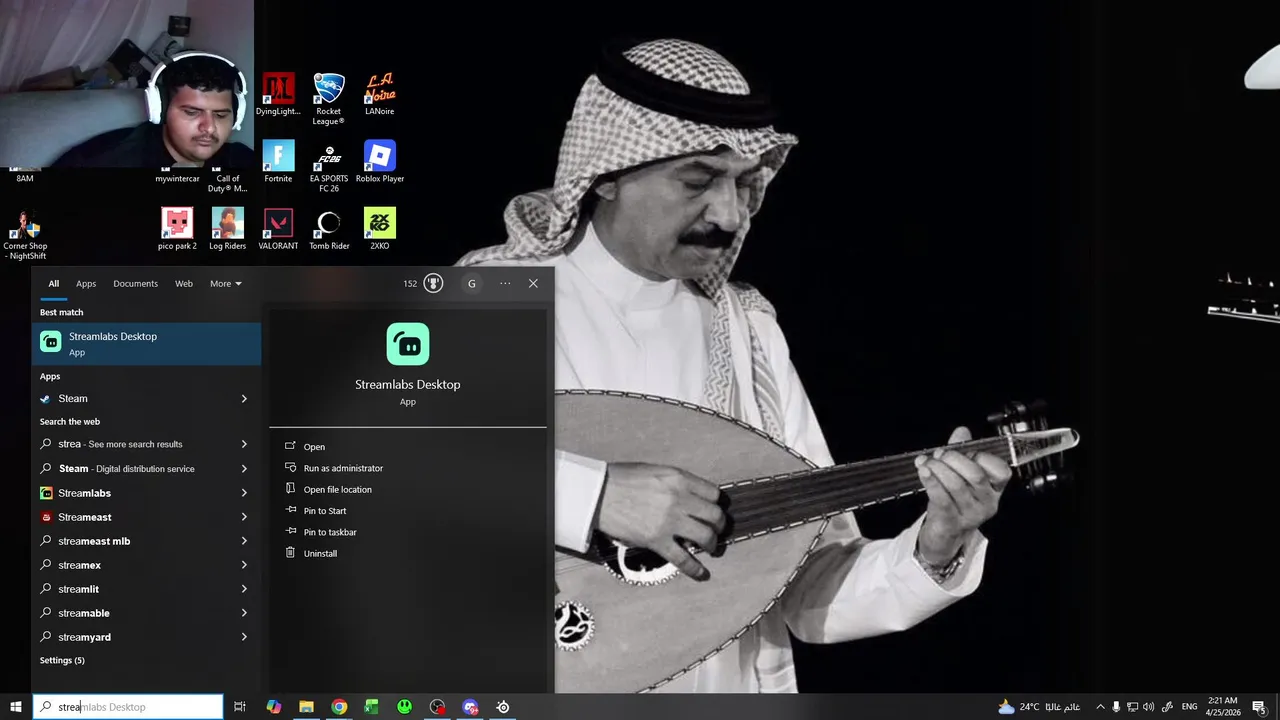The width and height of the screenshot is (1280, 720).
Task: Open File Explorer from the taskbar
Action: point(307,707)
